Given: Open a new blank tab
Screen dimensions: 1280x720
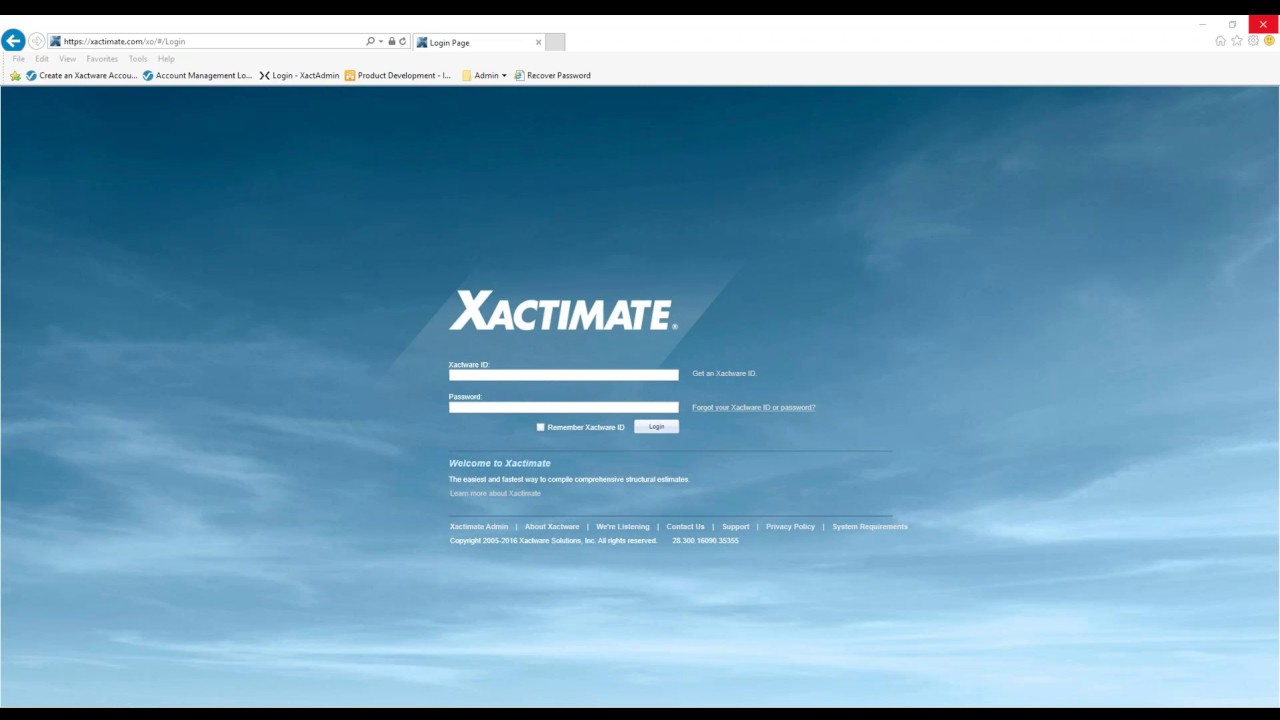Looking at the screenshot, I should point(555,42).
